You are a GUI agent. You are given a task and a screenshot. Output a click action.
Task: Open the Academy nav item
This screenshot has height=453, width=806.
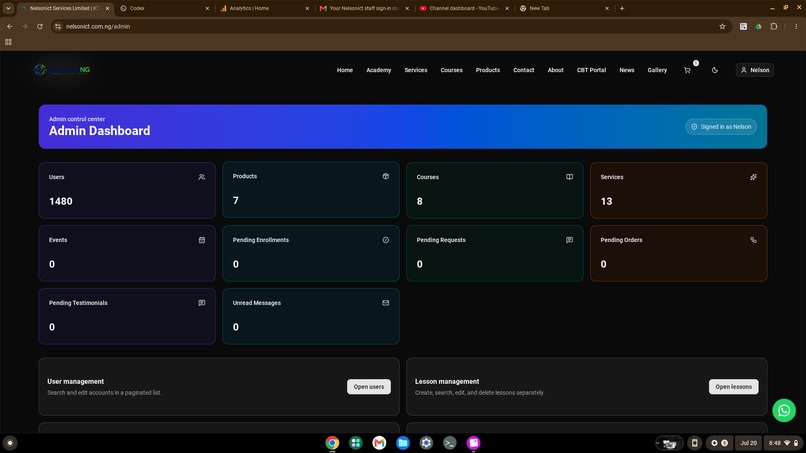378,70
